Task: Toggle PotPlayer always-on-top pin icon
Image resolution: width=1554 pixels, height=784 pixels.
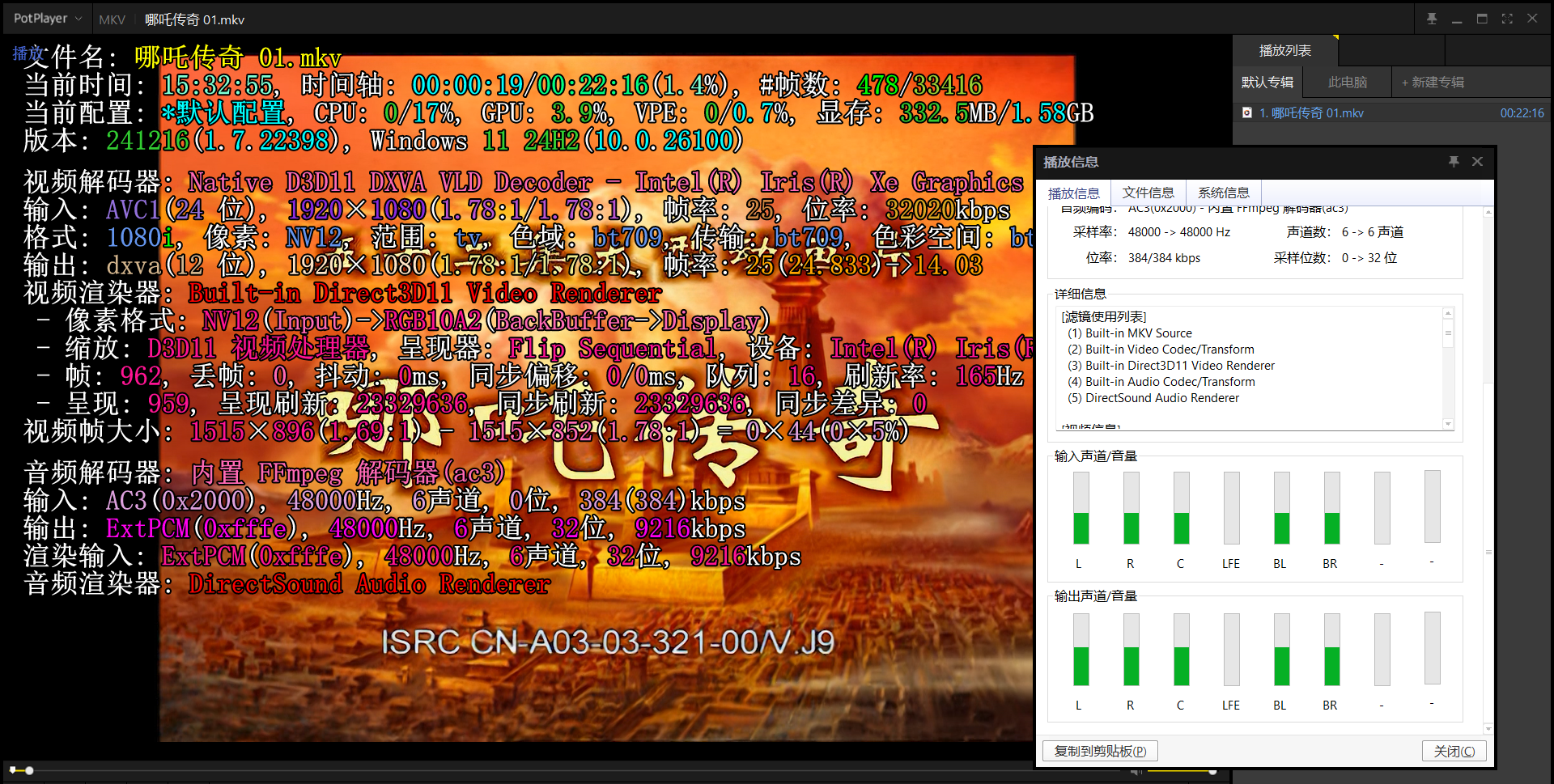Action: (1432, 19)
